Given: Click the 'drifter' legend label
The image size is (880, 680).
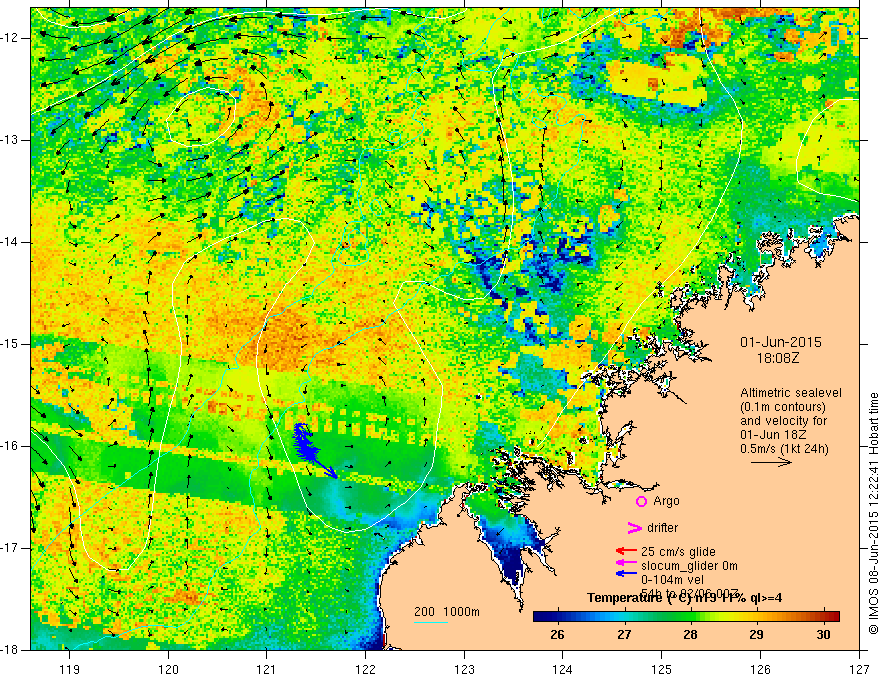Looking at the screenshot, I should pos(663,528).
